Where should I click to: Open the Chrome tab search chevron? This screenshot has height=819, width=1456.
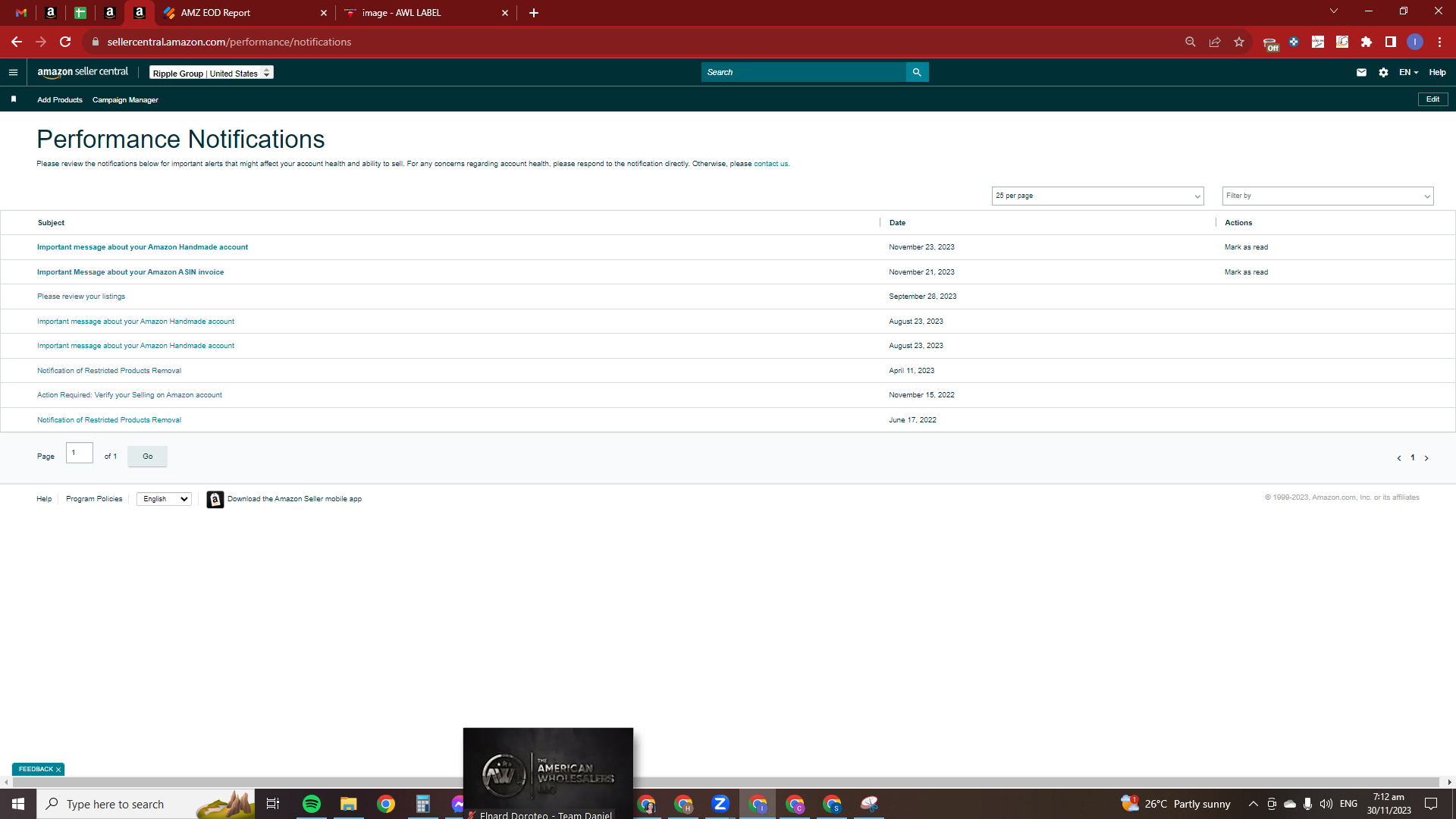pyautogui.click(x=1334, y=11)
